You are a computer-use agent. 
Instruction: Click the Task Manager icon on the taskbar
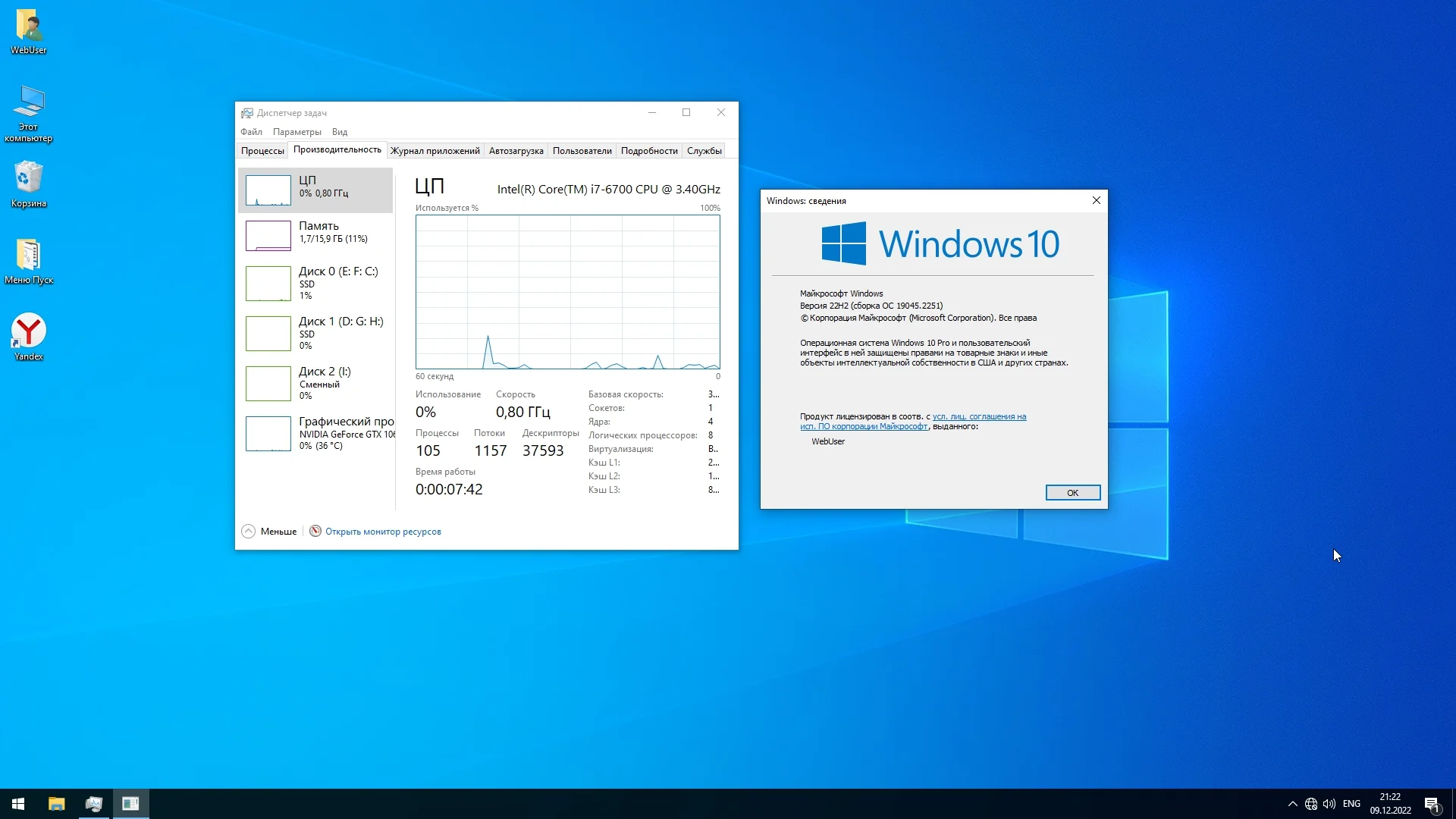click(94, 804)
